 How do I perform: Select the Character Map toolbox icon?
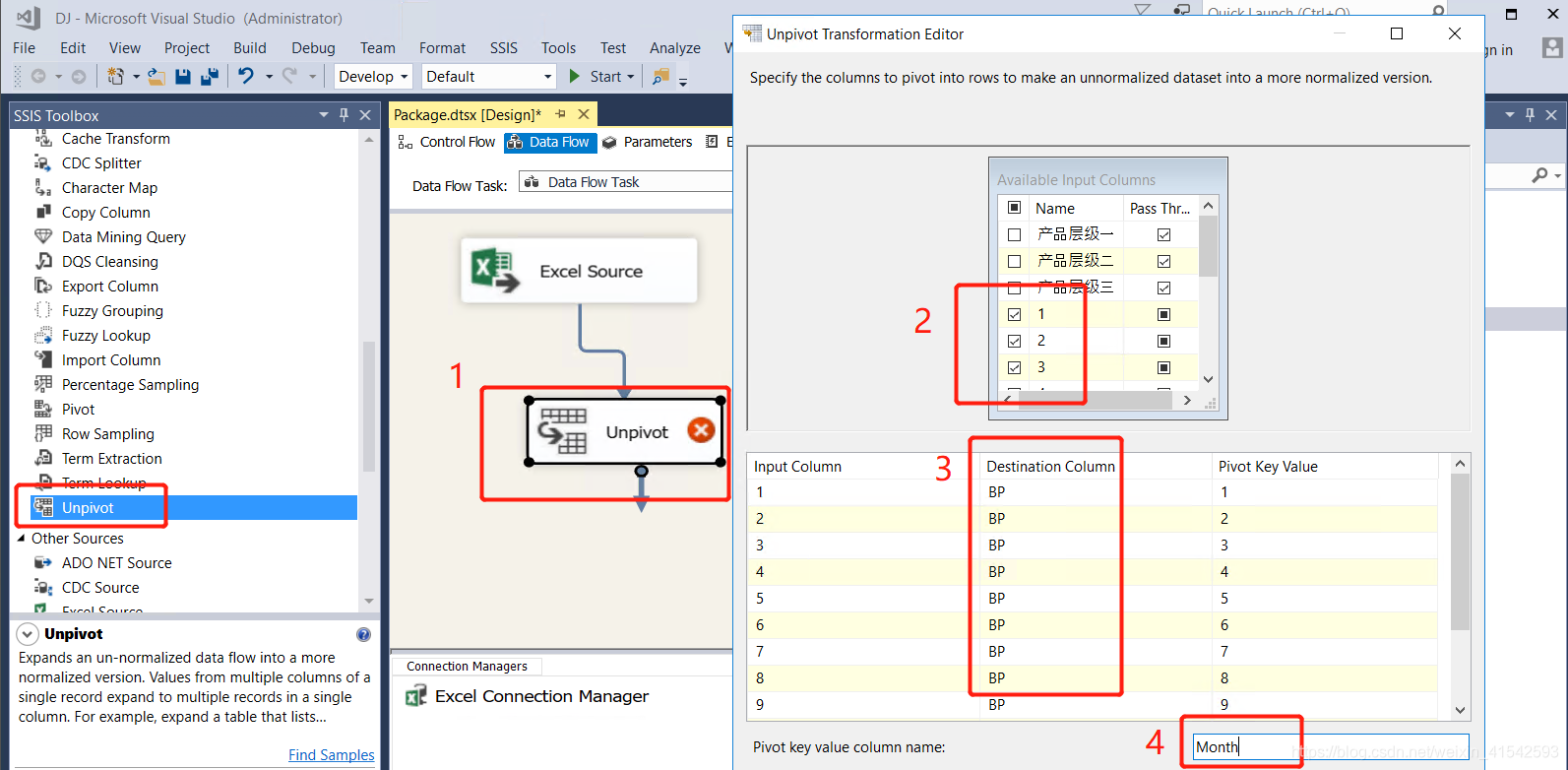coord(43,187)
